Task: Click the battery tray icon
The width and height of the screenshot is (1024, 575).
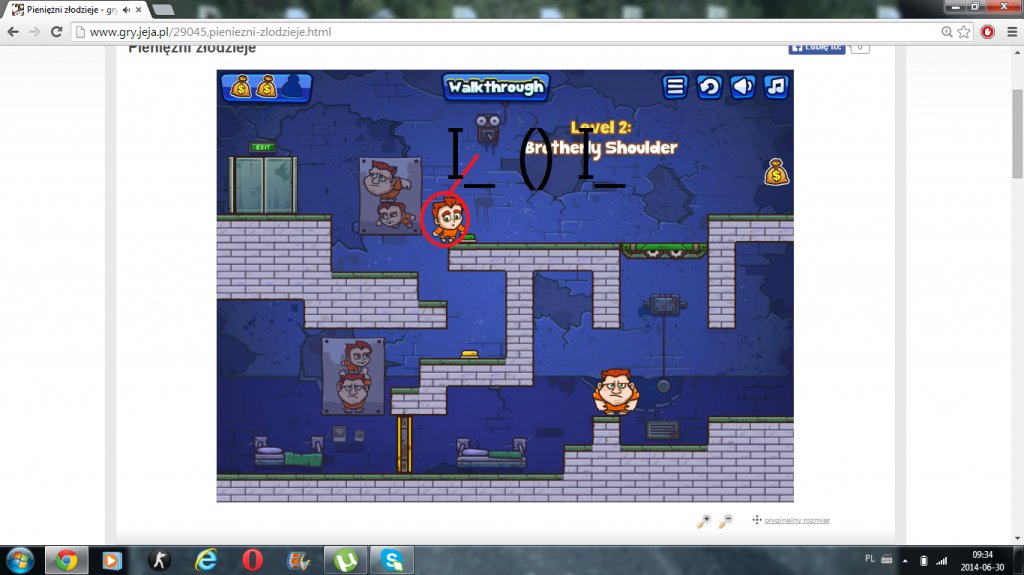Action: coord(923,561)
